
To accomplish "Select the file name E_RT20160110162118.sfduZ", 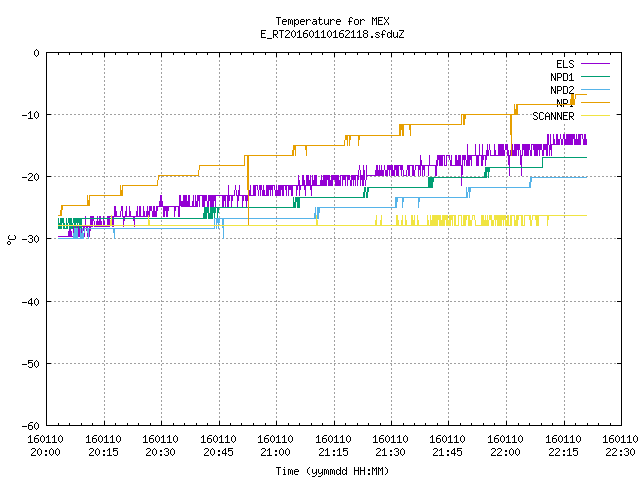I will tap(332, 34).
